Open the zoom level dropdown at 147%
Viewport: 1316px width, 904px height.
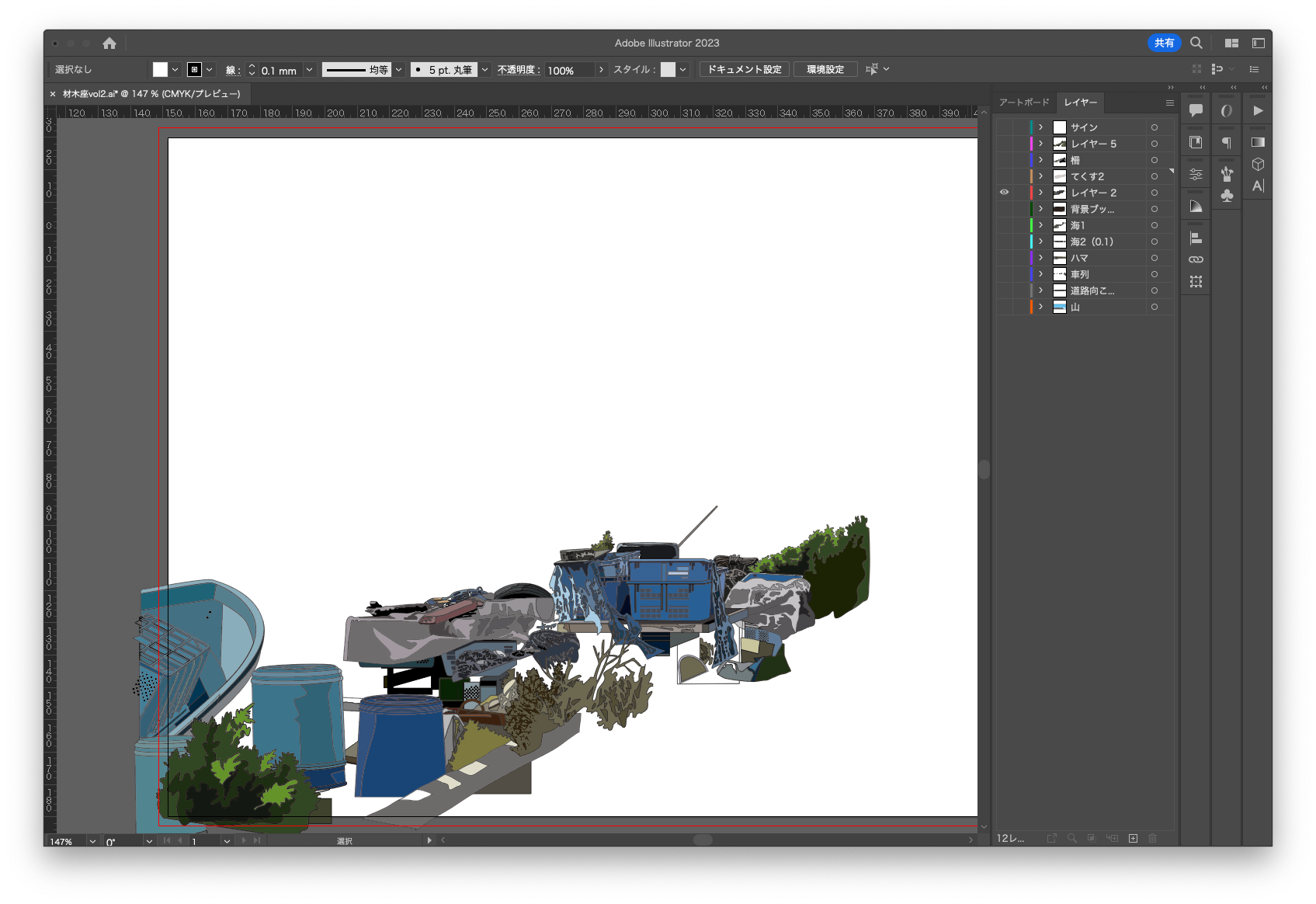click(92, 841)
